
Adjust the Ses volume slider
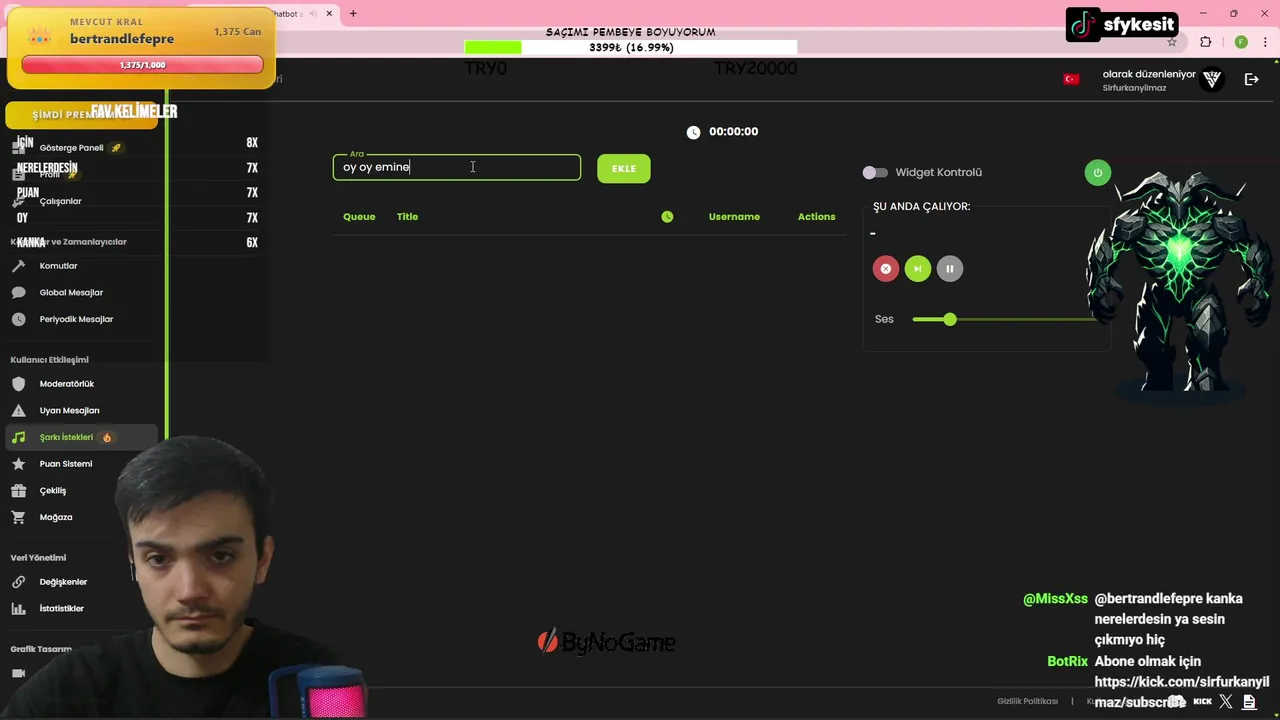tap(1004, 319)
